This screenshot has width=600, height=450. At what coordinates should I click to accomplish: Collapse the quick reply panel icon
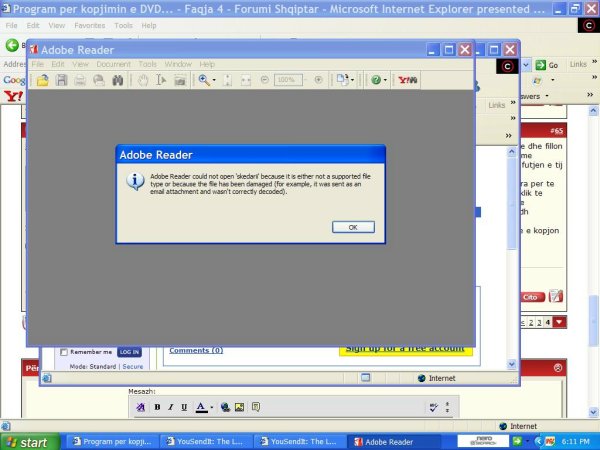(558, 368)
